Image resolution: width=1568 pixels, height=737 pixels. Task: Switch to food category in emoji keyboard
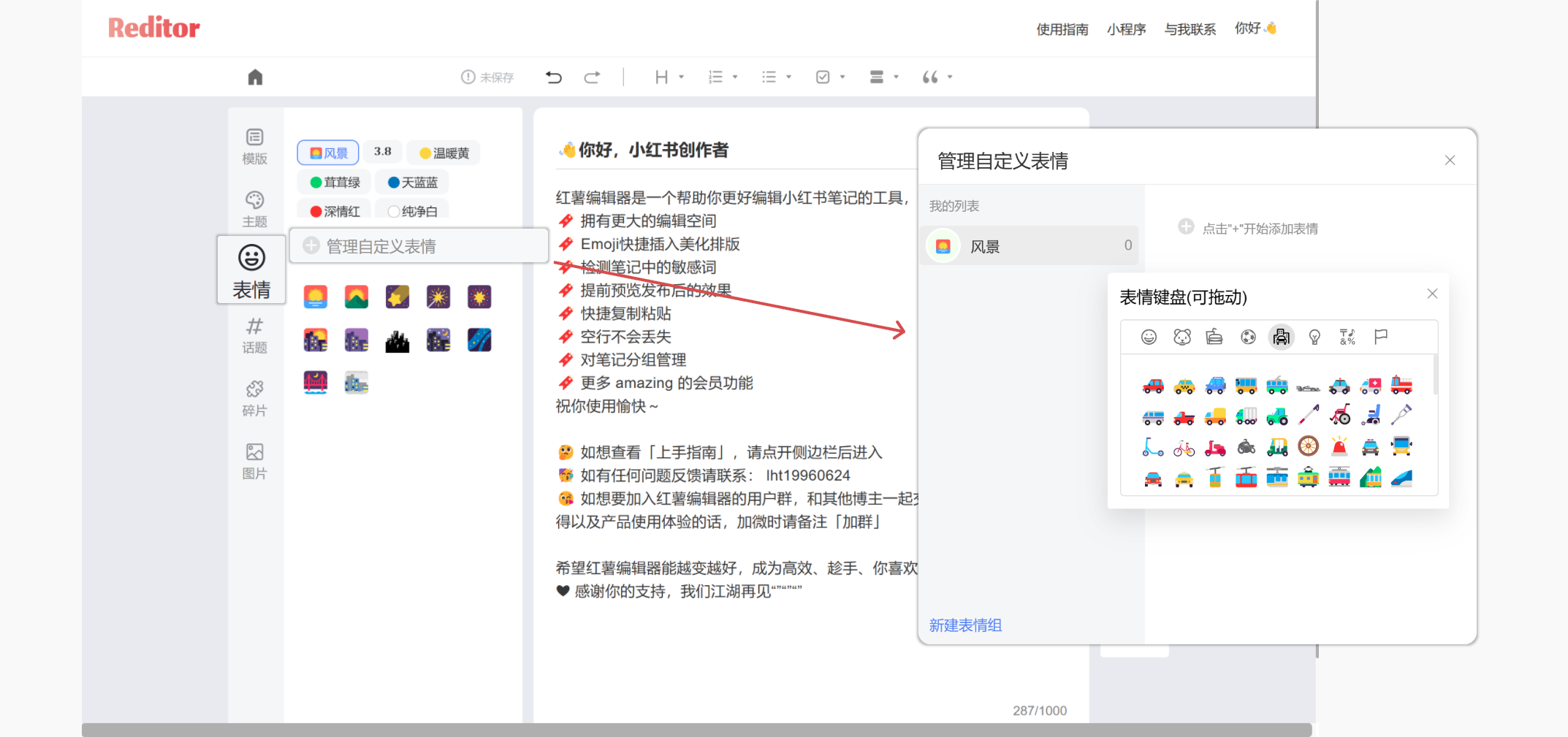point(1214,337)
